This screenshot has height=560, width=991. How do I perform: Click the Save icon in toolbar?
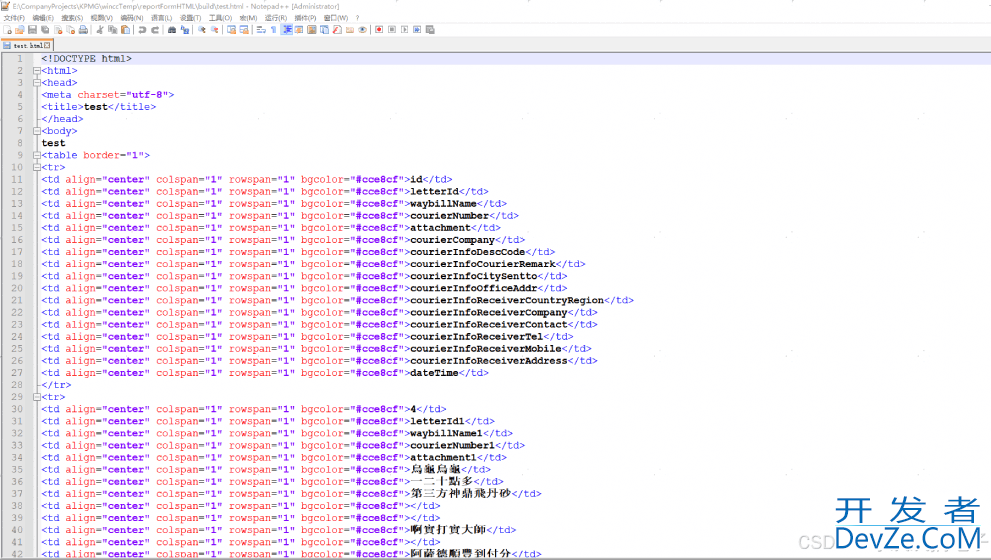pyautogui.click(x=32, y=30)
